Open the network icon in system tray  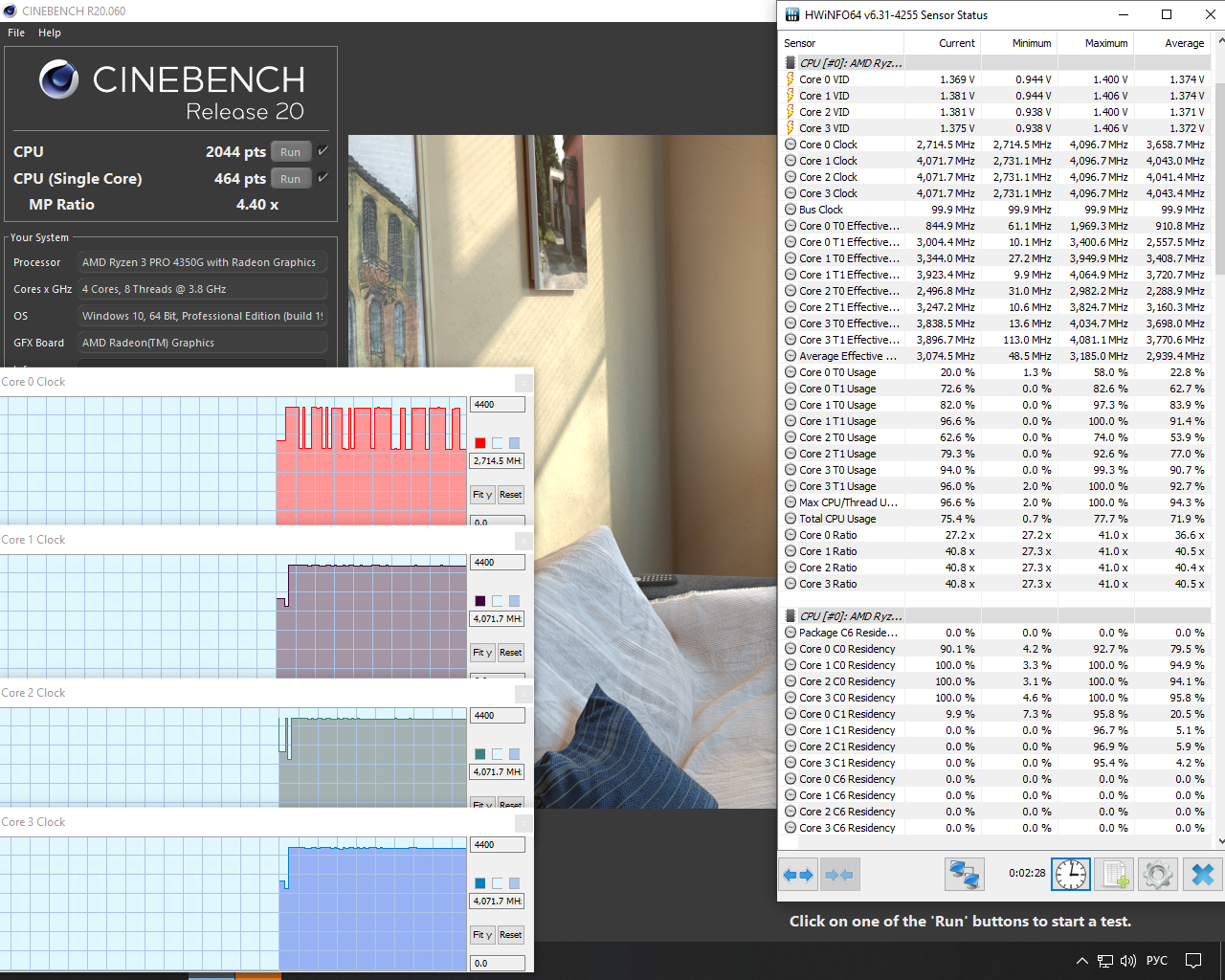tap(1105, 961)
